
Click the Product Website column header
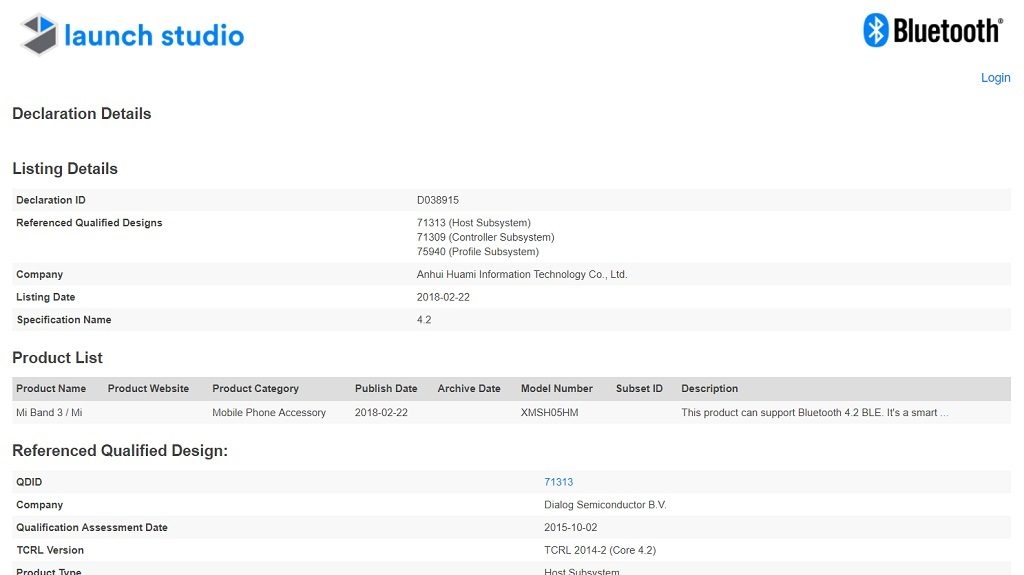tap(148, 388)
